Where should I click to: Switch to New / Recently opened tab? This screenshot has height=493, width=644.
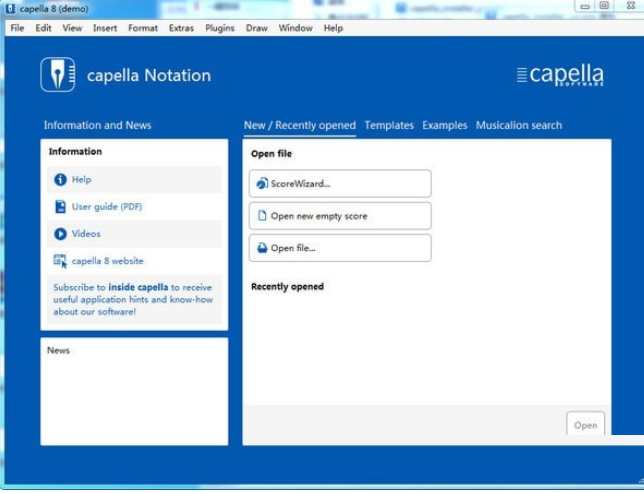point(300,125)
